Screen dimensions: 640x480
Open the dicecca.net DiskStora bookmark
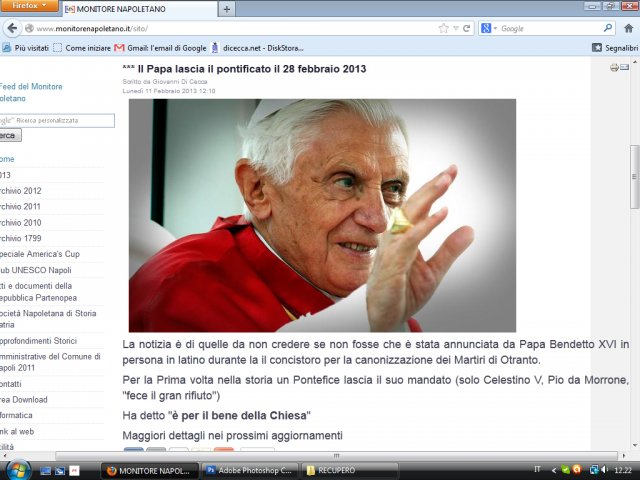coord(257,48)
